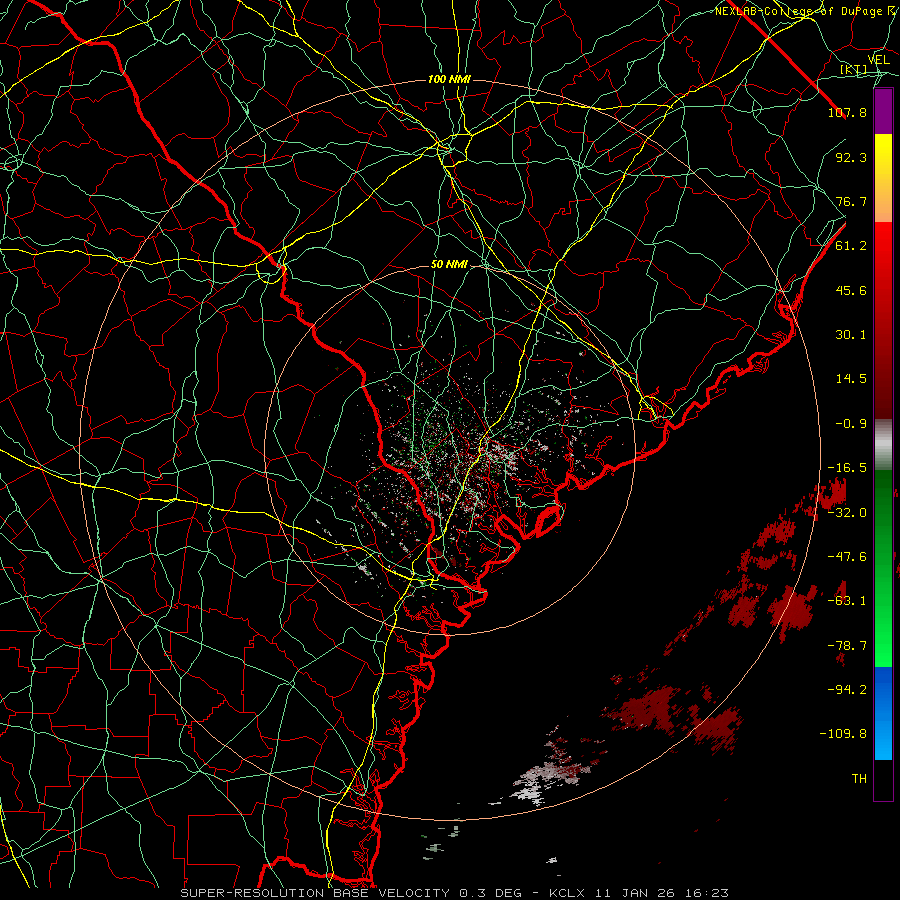Screen dimensions: 900x900
Task: Click the 16:23 timestamp in the caption
Action: point(709,893)
